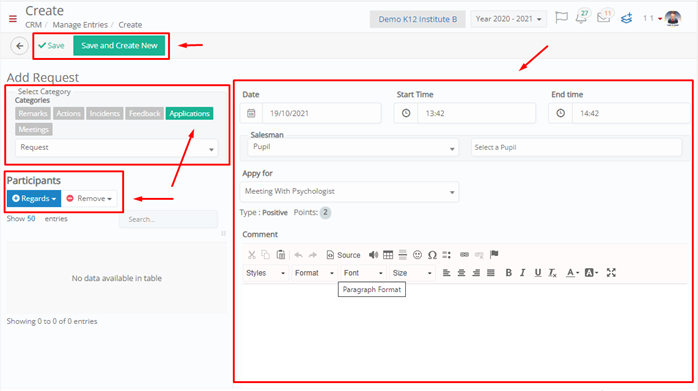Toggle Source view in editor
The width and height of the screenshot is (698, 391).
343,255
